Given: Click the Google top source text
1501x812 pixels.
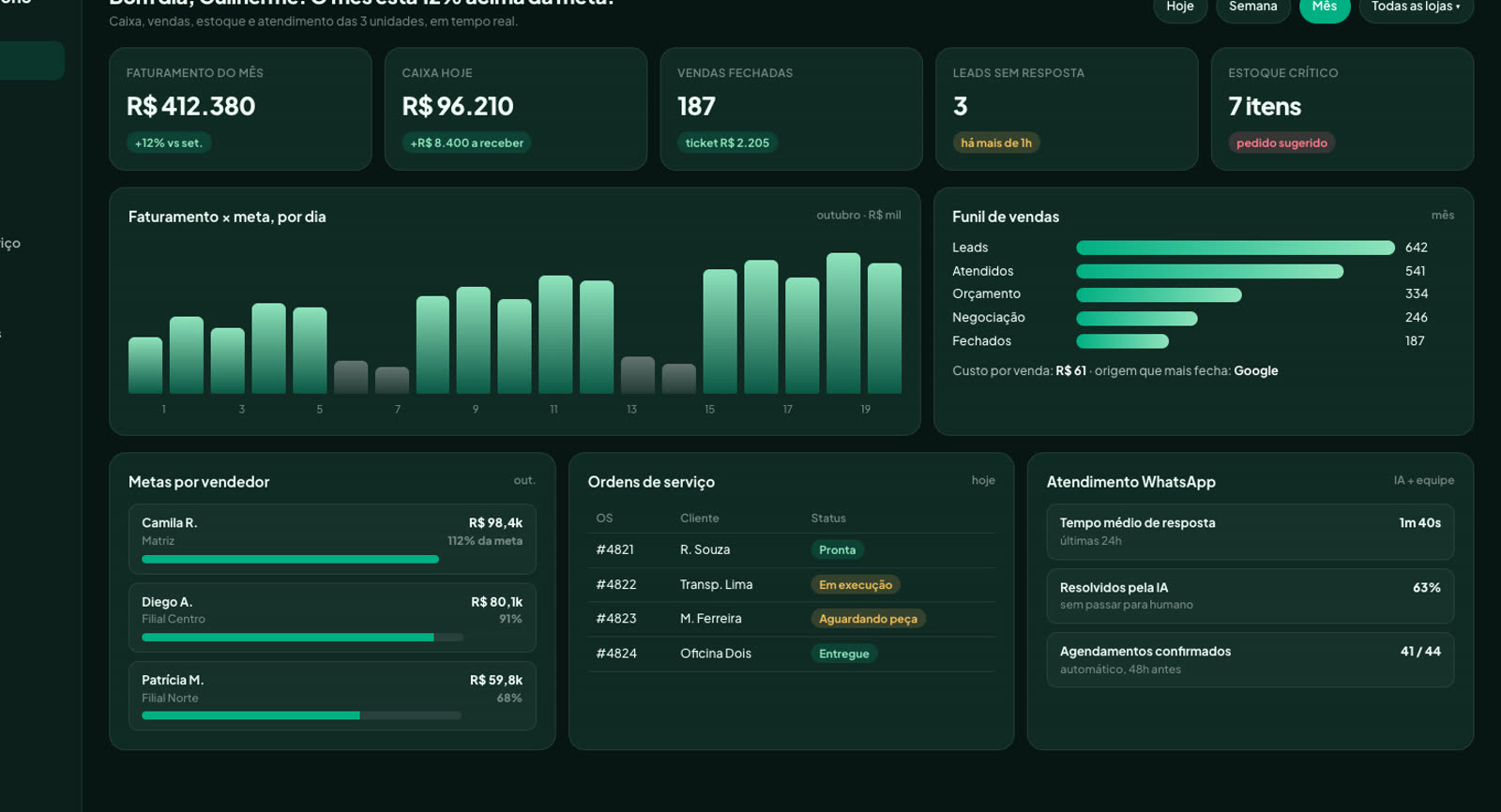Looking at the screenshot, I should click(1256, 370).
